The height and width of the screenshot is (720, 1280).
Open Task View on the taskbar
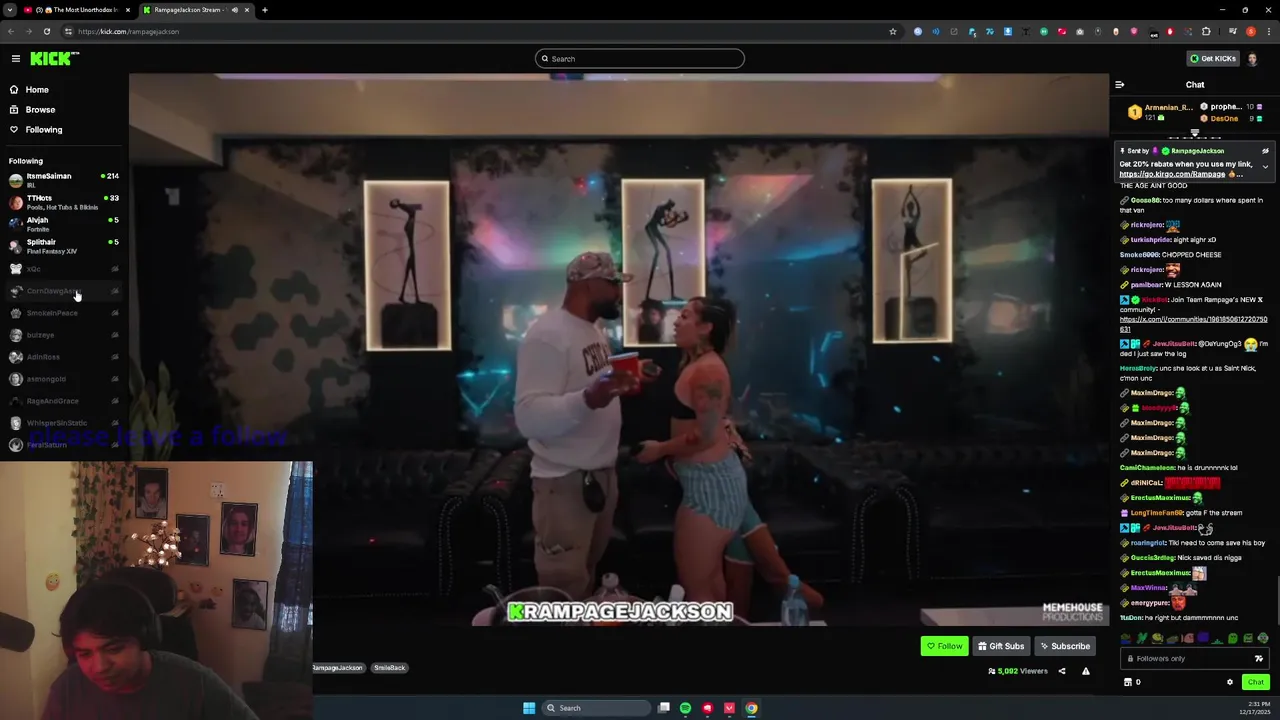click(x=663, y=708)
